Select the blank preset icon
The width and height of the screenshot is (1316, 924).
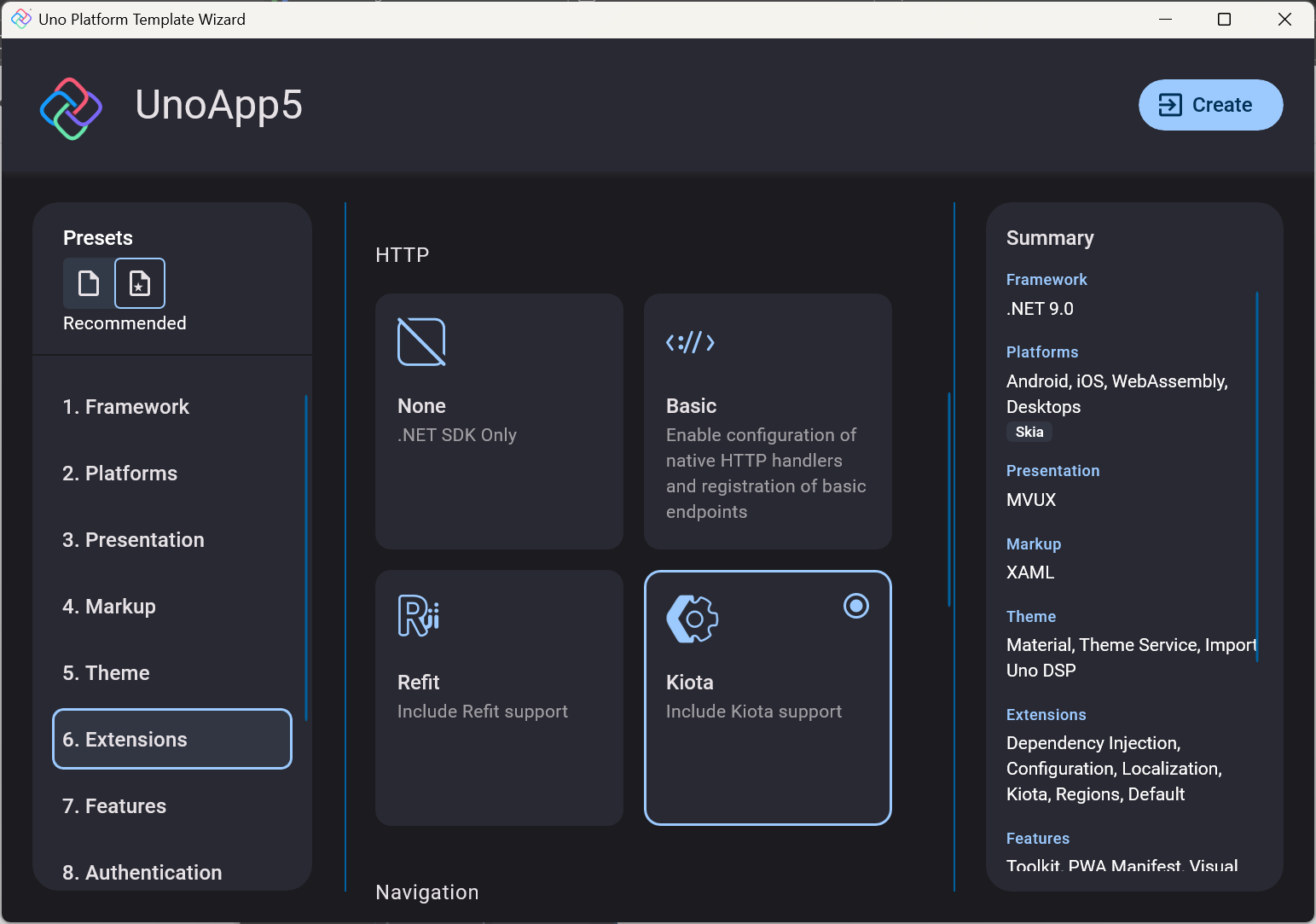click(89, 283)
